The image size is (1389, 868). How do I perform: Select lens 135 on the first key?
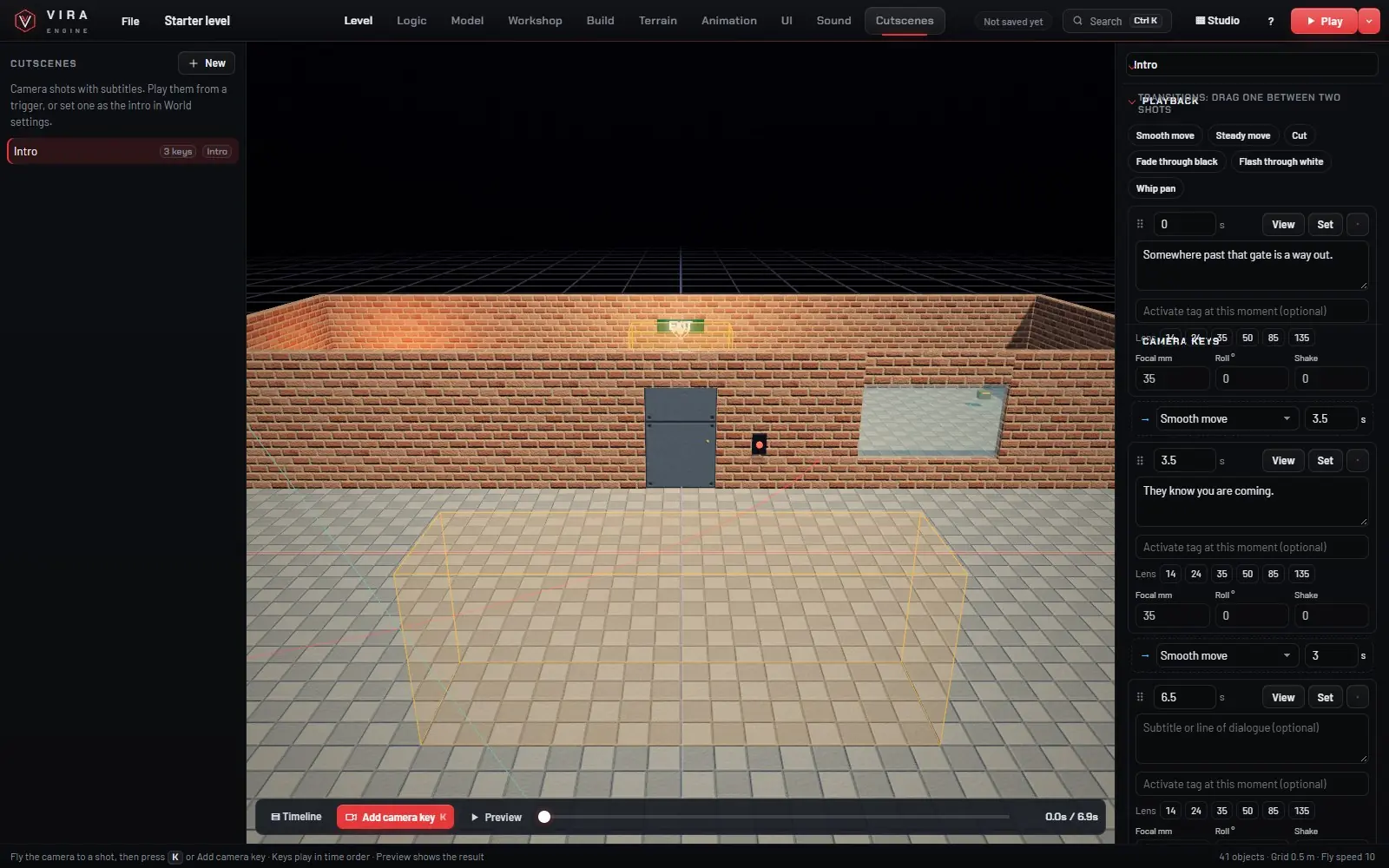coord(1301,338)
